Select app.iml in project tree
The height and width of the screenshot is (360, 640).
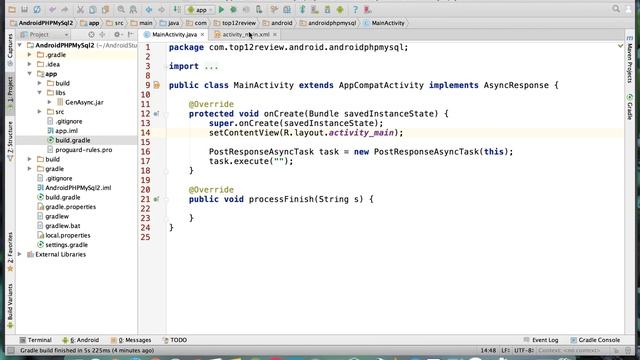[x=62, y=131]
